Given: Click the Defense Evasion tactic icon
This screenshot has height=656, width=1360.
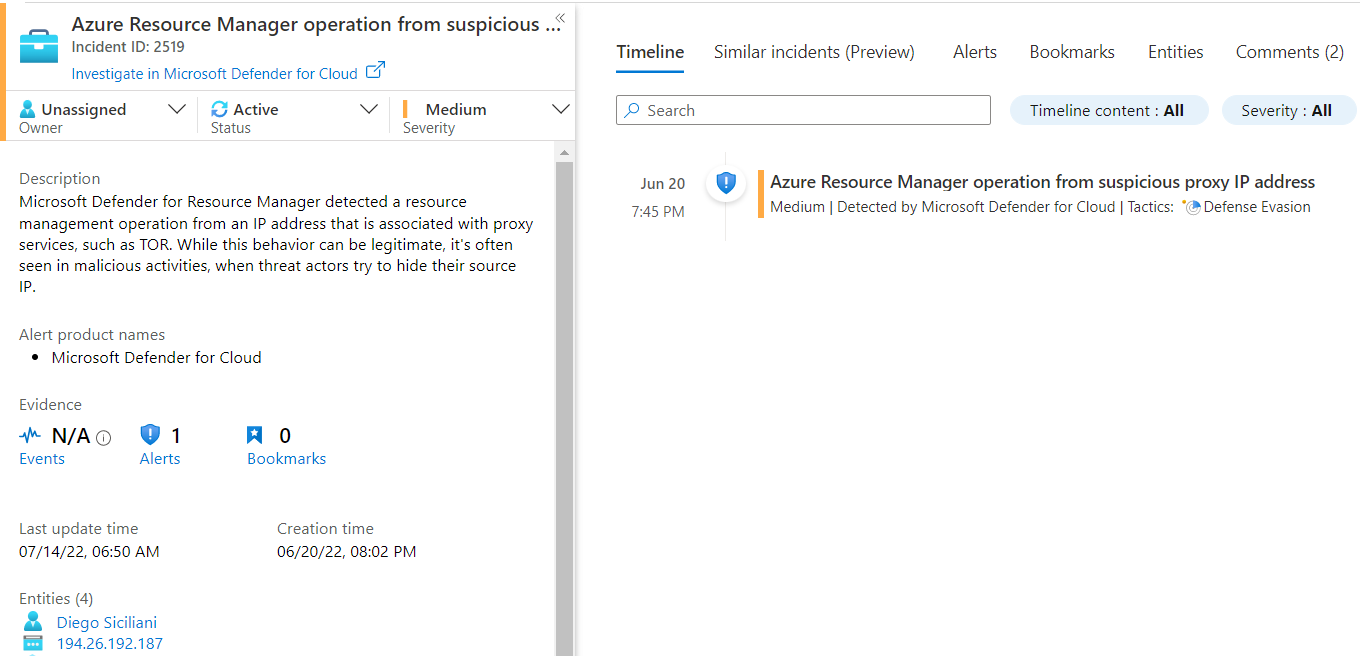Looking at the screenshot, I should pos(1191,207).
